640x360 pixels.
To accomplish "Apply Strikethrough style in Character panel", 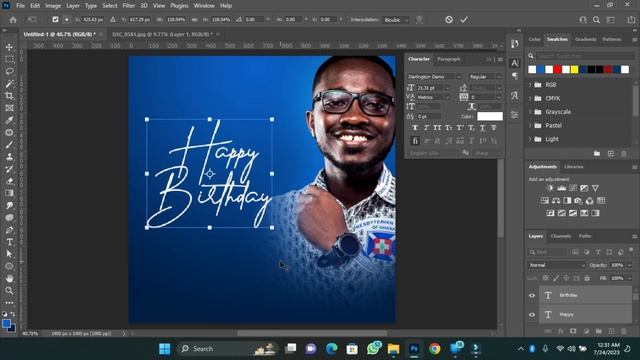I will 494,128.
